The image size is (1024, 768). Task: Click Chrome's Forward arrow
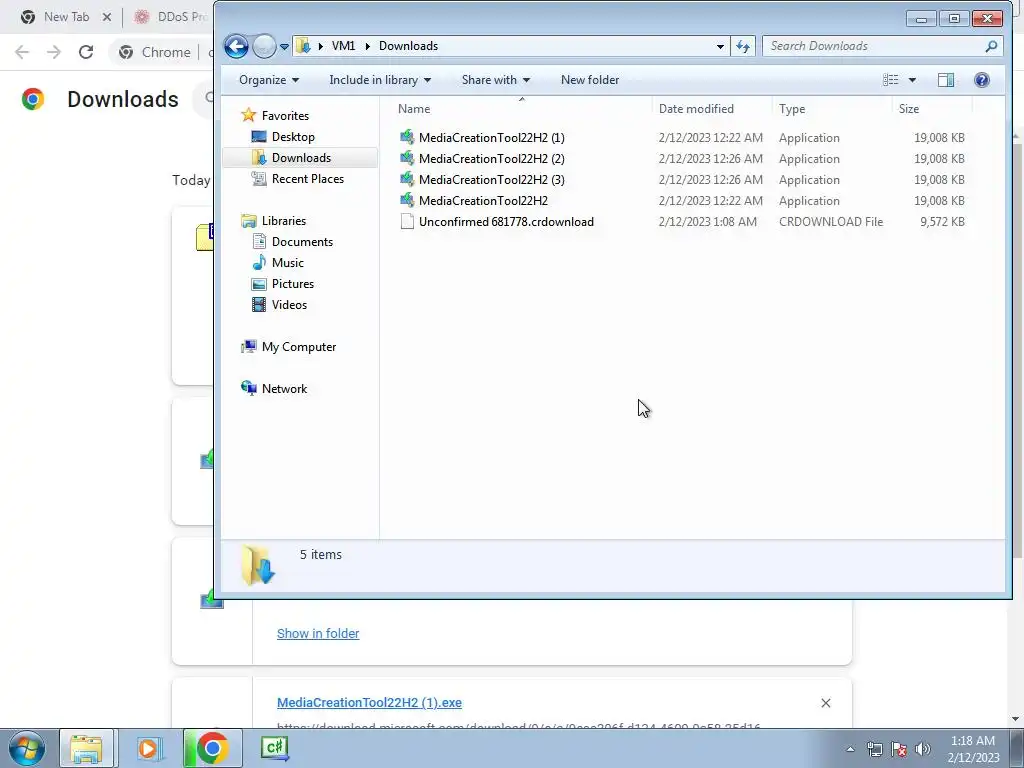pos(54,52)
